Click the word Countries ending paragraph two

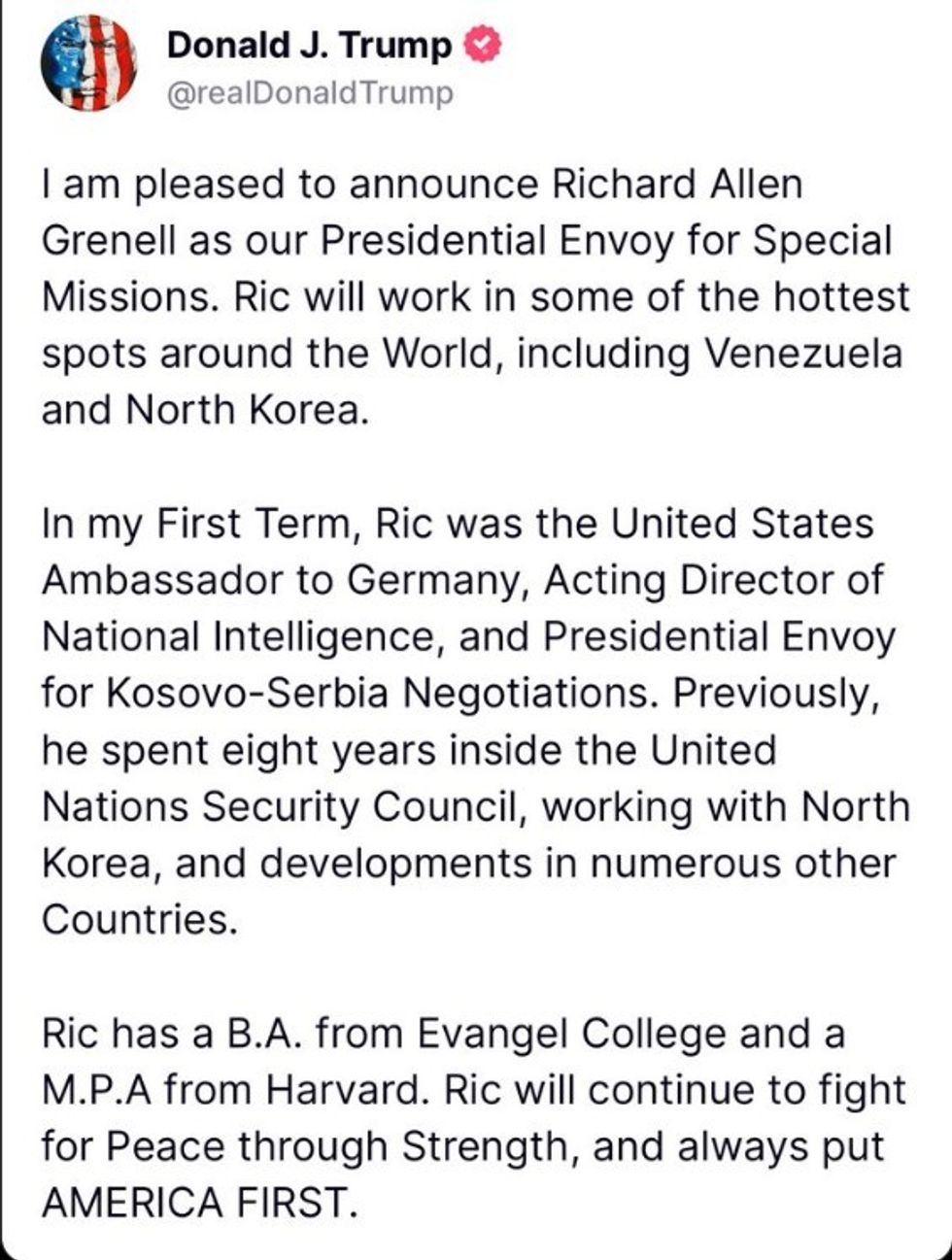coord(138,919)
